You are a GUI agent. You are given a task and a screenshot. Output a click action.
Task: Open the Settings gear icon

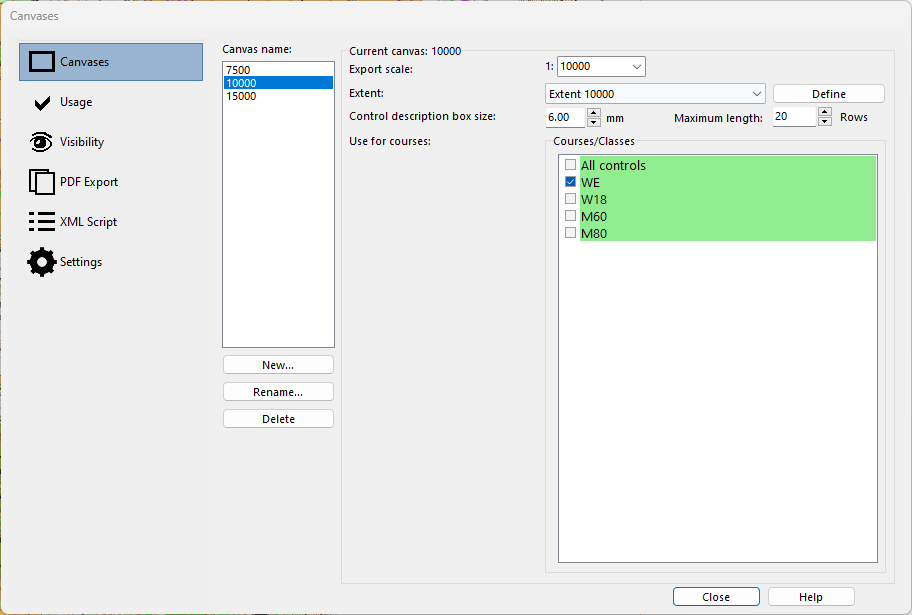tap(41, 262)
